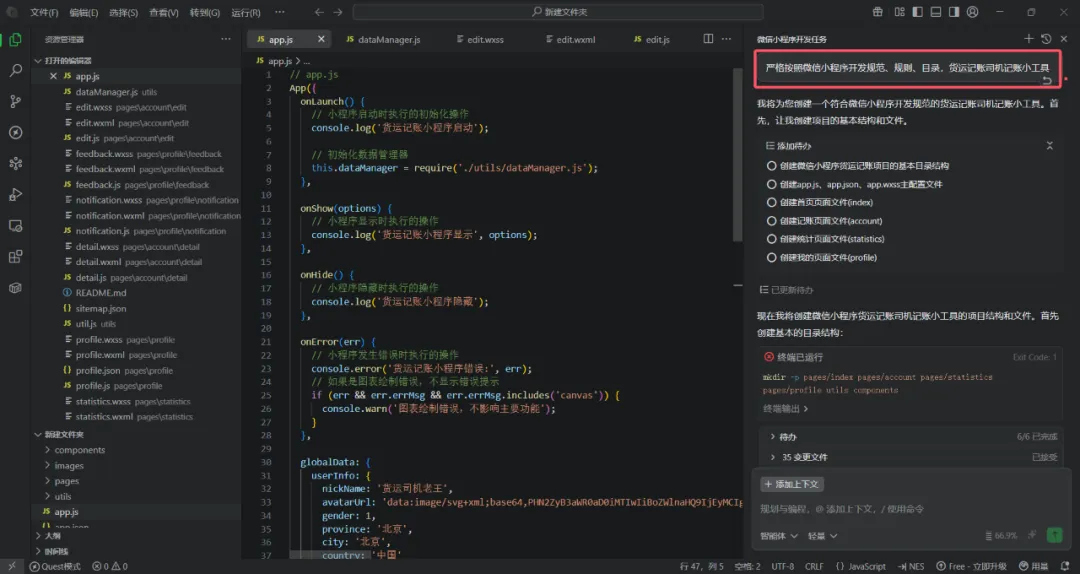Click the cube icon at activity bar bottom
1080x574 pixels.
coord(15,288)
